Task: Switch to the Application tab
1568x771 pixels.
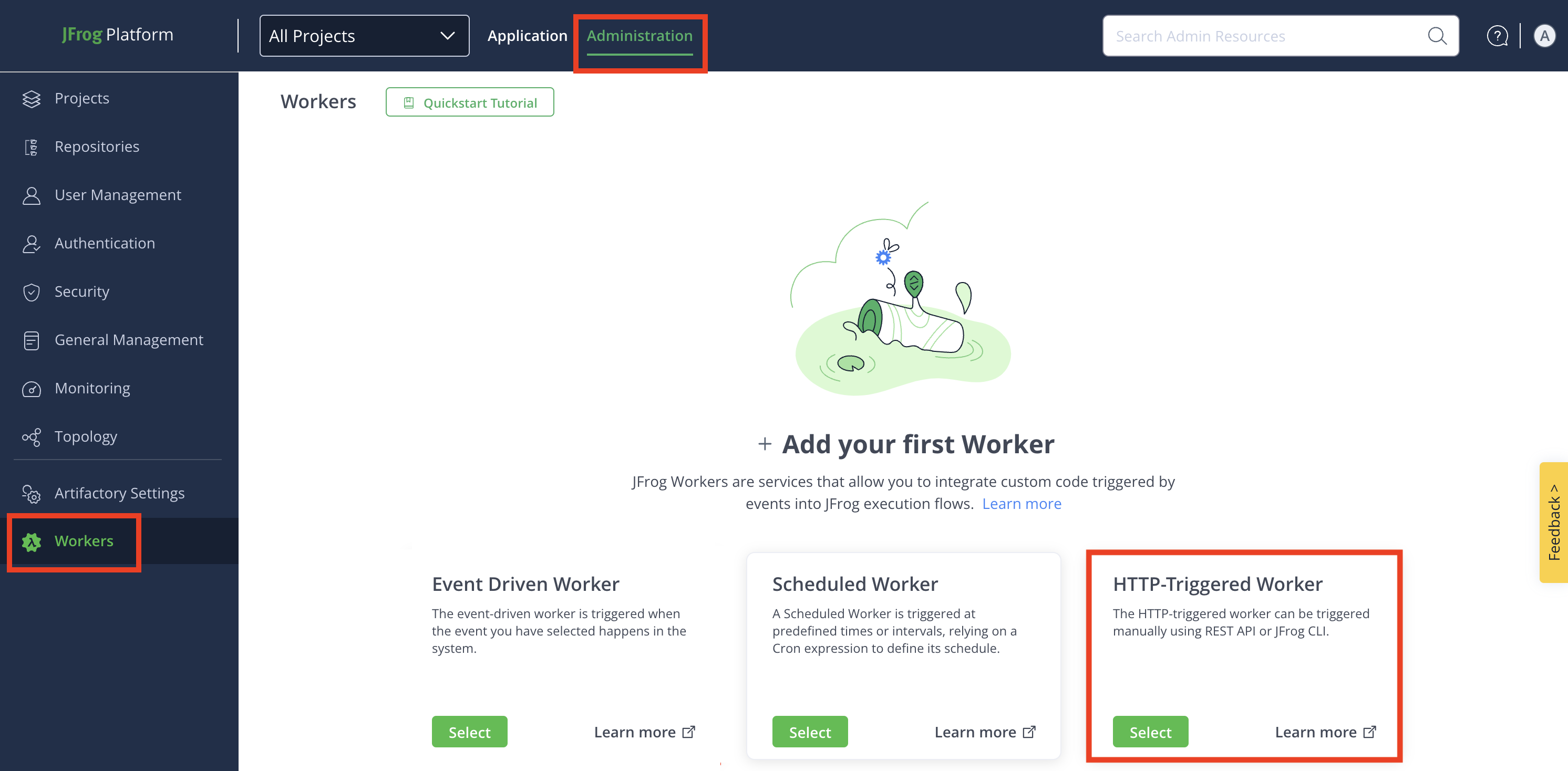Action: click(x=527, y=35)
